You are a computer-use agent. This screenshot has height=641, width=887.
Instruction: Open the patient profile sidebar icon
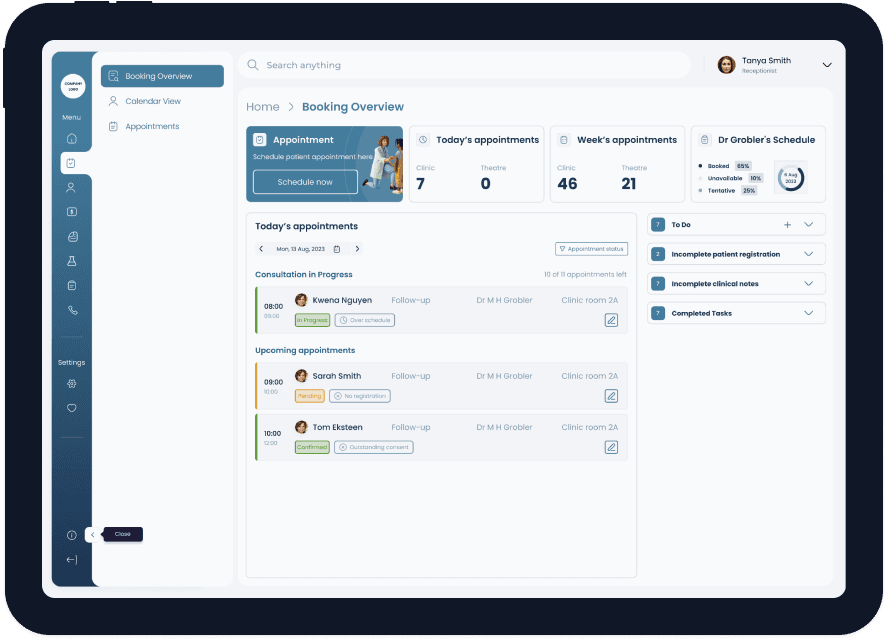71,187
